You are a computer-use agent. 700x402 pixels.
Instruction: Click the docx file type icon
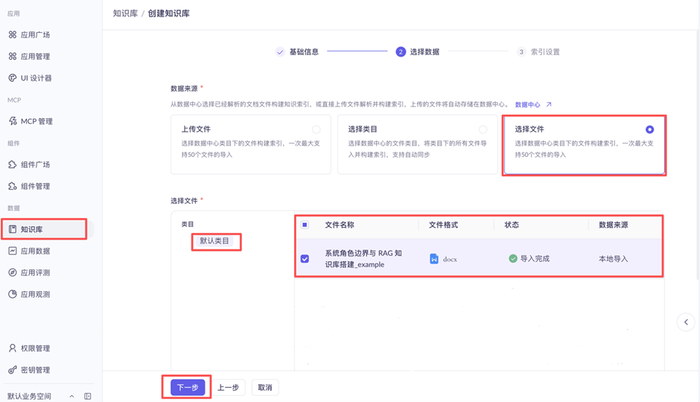[x=434, y=259]
